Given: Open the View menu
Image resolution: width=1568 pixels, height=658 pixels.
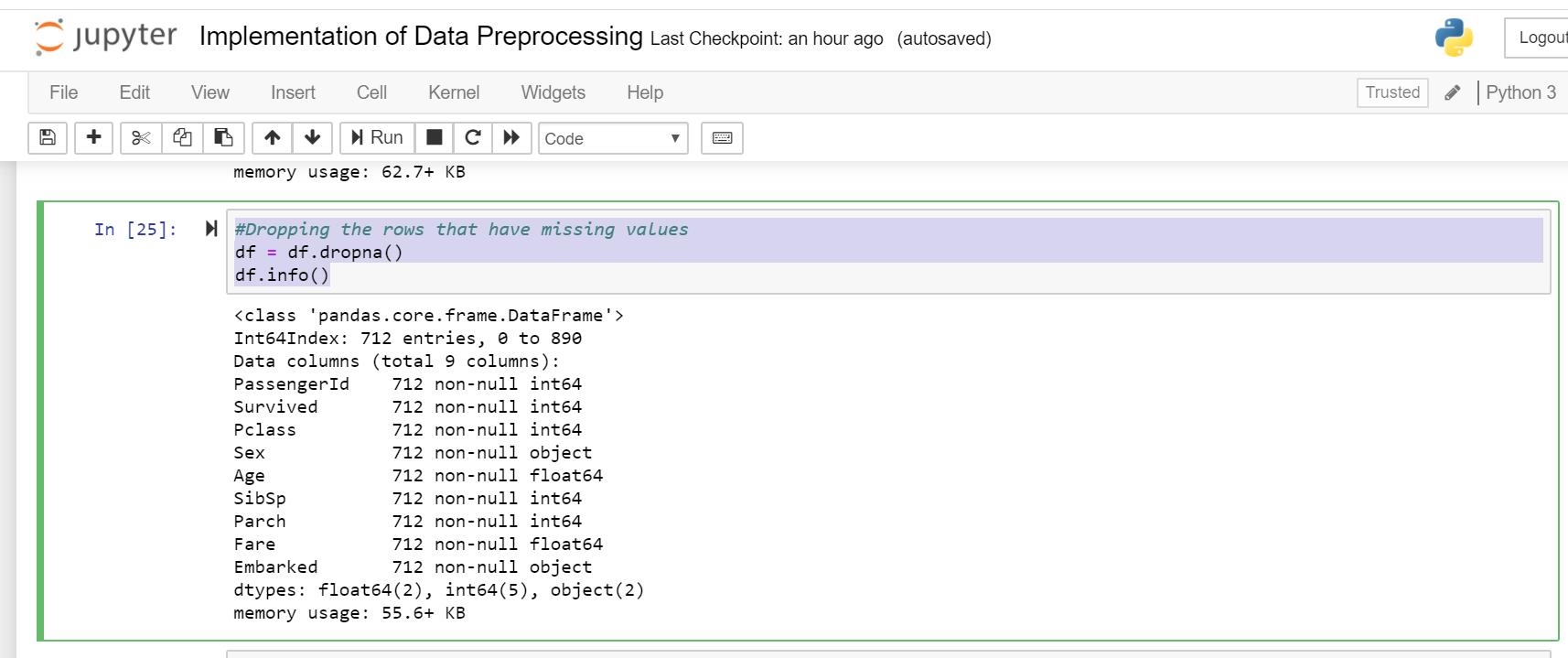Looking at the screenshot, I should [x=210, y=92].
